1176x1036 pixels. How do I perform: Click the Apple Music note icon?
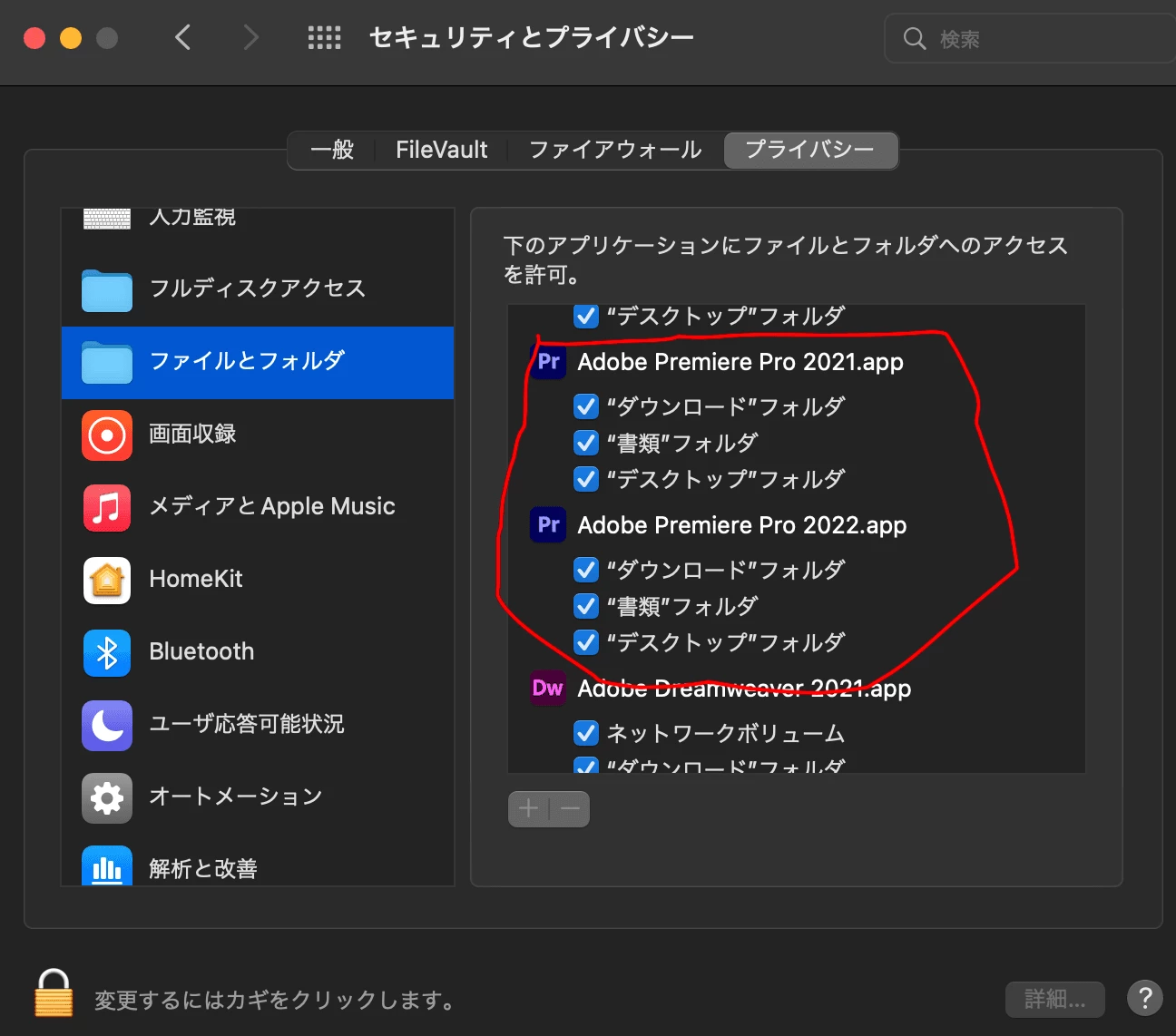point(107,507)
